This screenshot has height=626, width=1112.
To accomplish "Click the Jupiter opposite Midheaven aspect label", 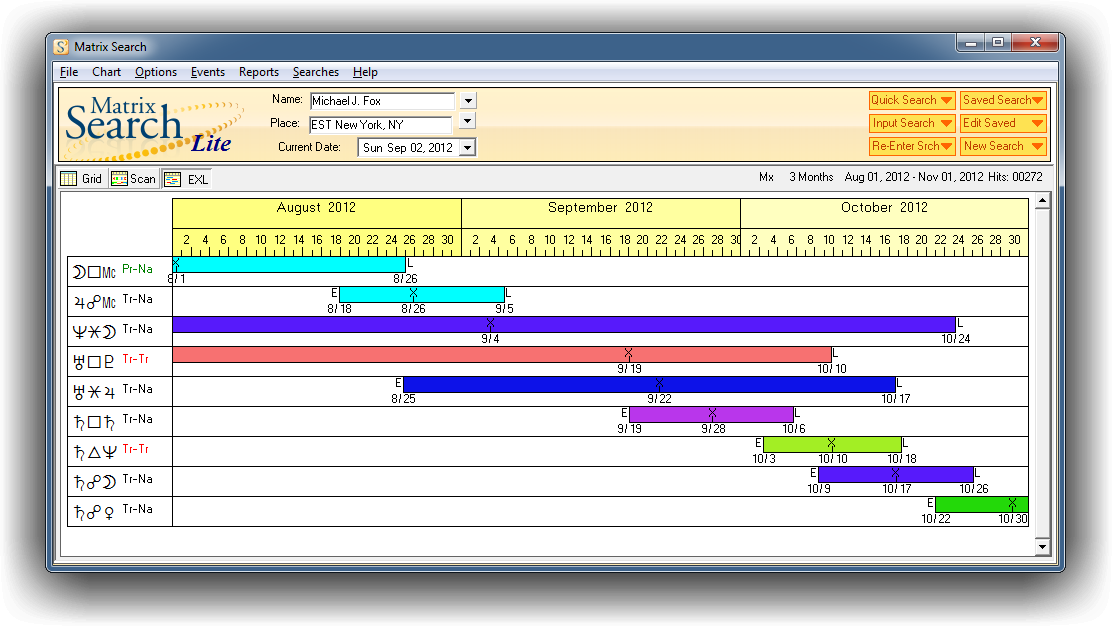I will 111,301.
